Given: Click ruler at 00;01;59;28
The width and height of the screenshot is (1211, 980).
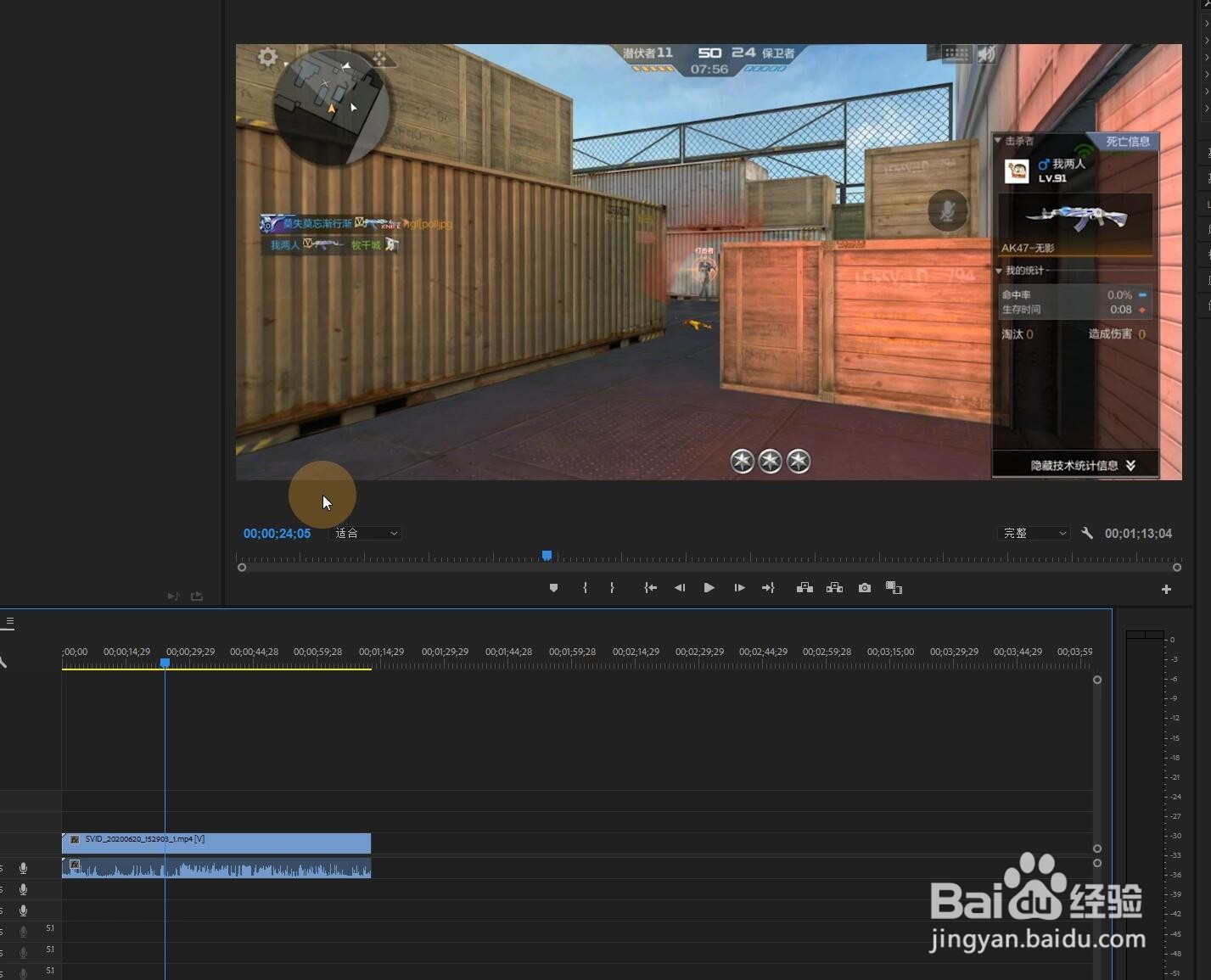Looking at the screenshot, I should click(x=572, y=652).
